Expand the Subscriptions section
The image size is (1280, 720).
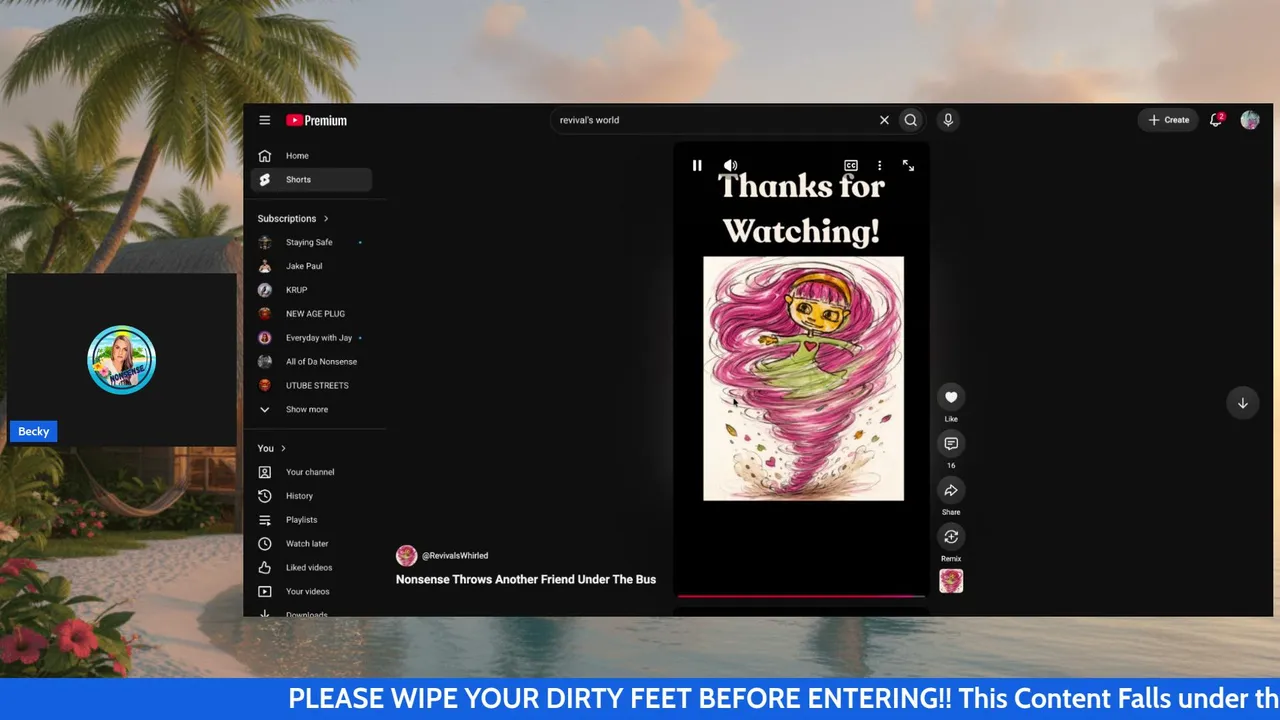(x=293, y=218)
